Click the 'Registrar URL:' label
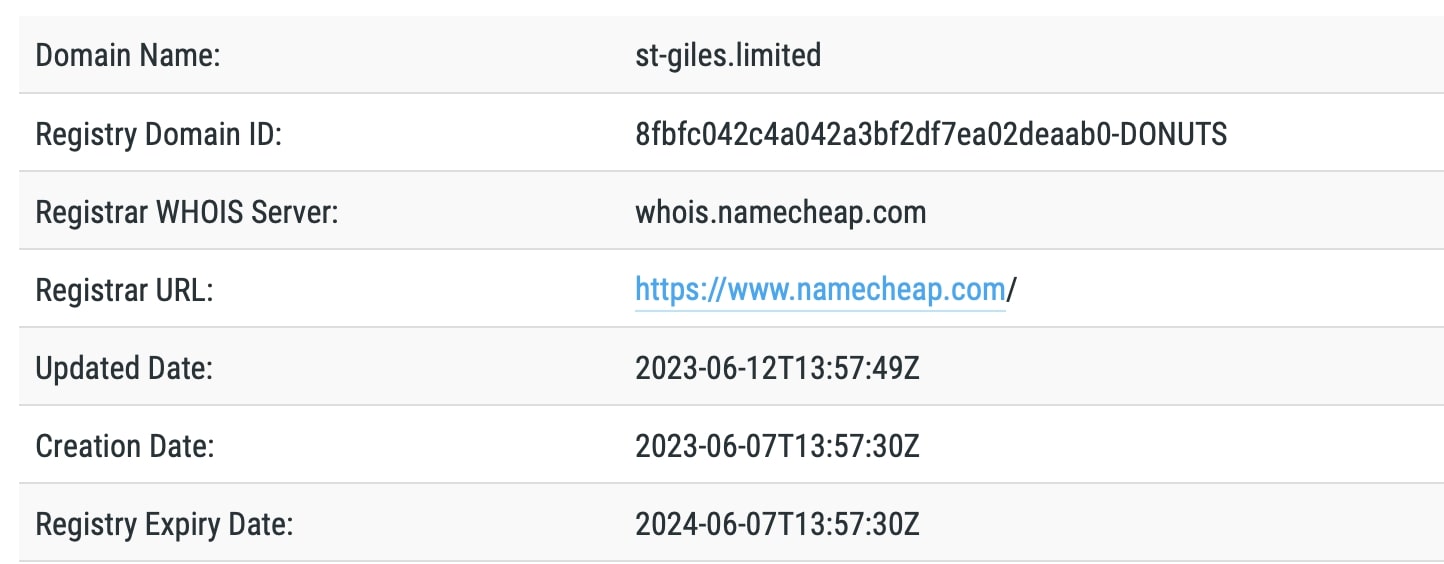 125,290
